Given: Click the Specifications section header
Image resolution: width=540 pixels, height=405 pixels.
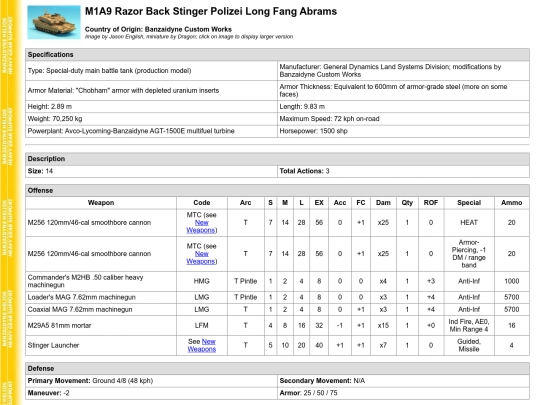Looking at the screenshot, I should click(277, 55).
